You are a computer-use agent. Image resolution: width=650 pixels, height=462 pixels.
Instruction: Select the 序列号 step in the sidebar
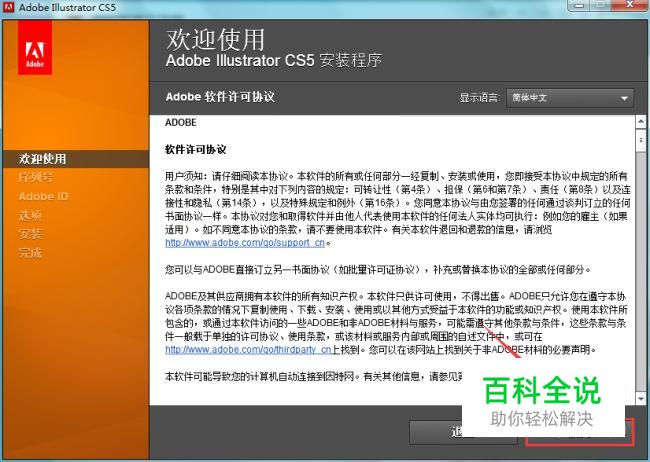[36, 177]
